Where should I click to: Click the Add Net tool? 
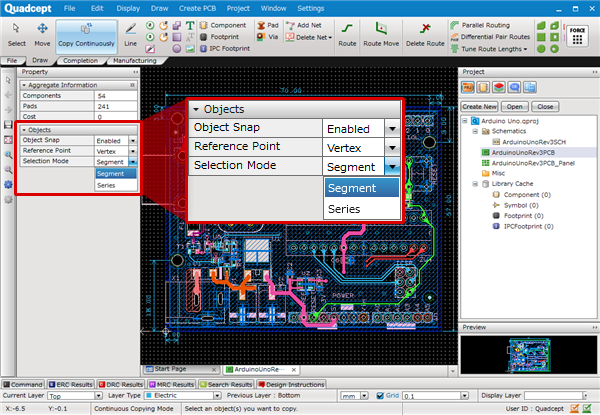[x=304, y=25]
